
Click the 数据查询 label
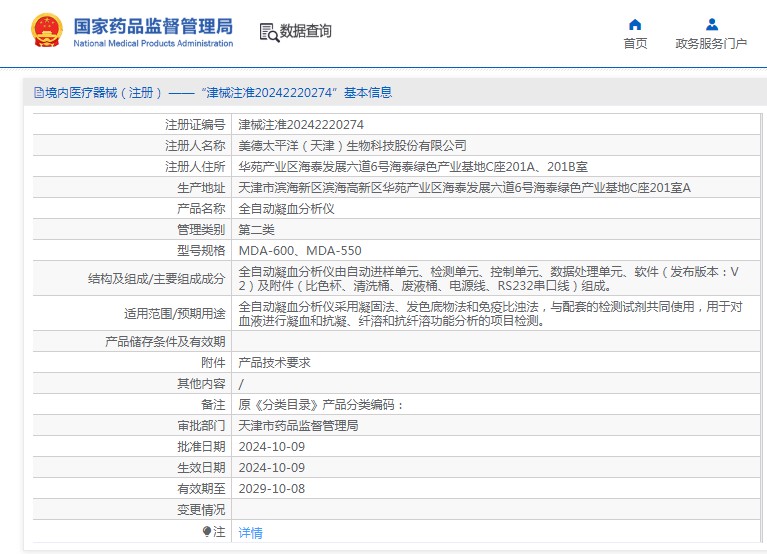[x=306, y=31]
